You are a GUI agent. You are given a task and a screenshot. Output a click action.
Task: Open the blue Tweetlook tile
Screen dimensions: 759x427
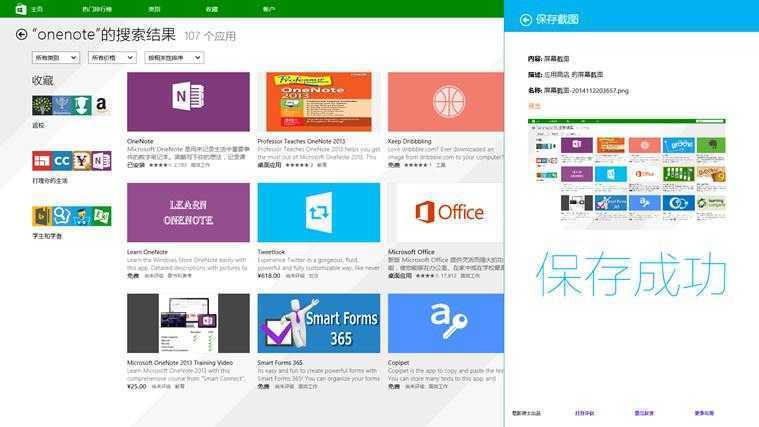coord(319,213)
